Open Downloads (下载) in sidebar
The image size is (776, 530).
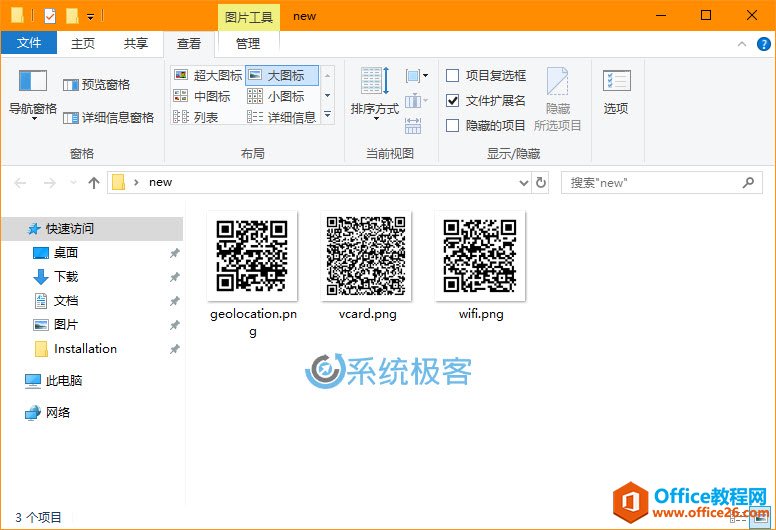click(x=66, y=277)
